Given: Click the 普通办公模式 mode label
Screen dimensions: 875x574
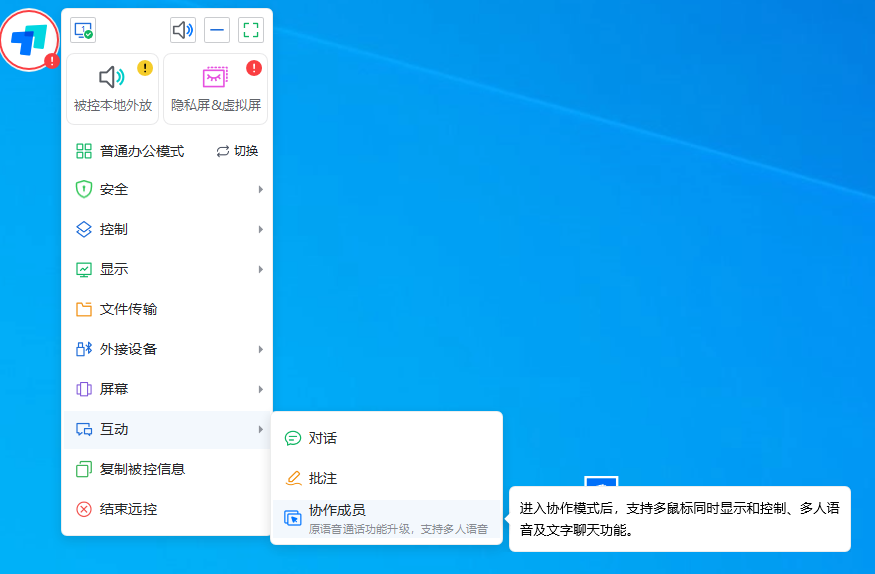Looking at the screenshot, I should [x=141, y=151].
